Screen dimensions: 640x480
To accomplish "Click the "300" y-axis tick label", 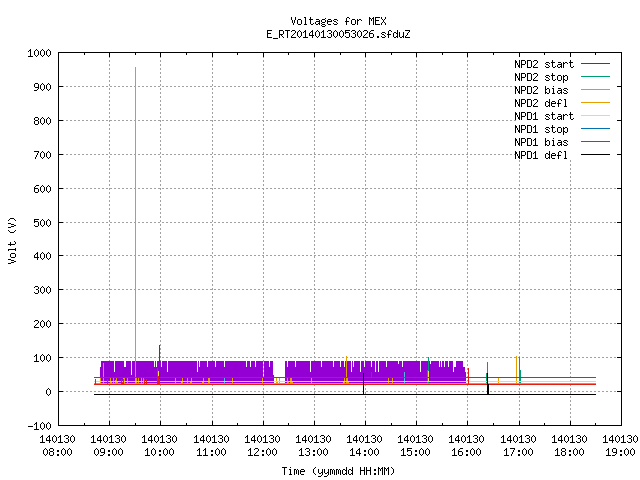I will pos(42,290).
